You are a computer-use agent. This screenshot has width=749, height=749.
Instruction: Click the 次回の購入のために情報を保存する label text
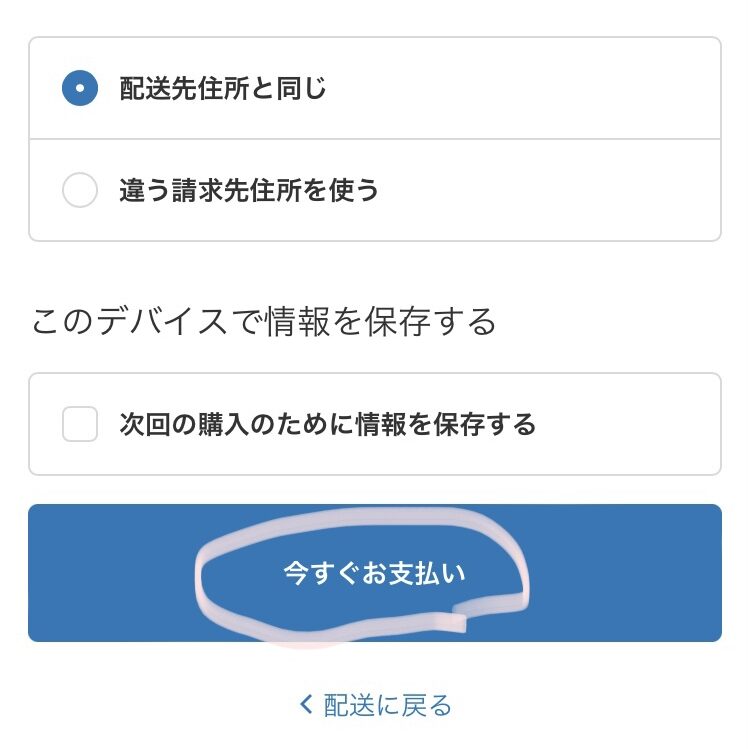[328, 424]
